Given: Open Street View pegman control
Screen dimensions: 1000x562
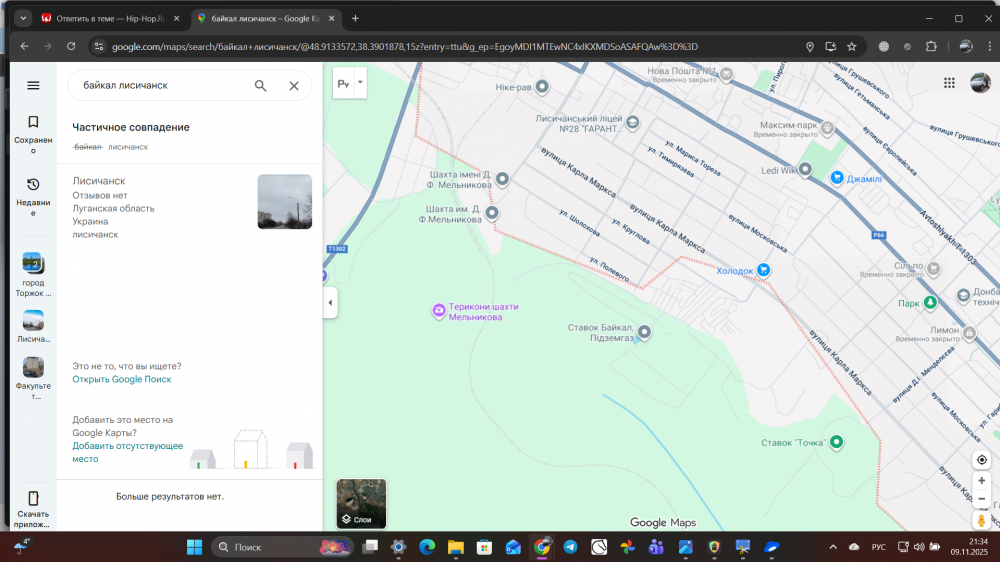Looking at the screenshot, I should 982,520.
